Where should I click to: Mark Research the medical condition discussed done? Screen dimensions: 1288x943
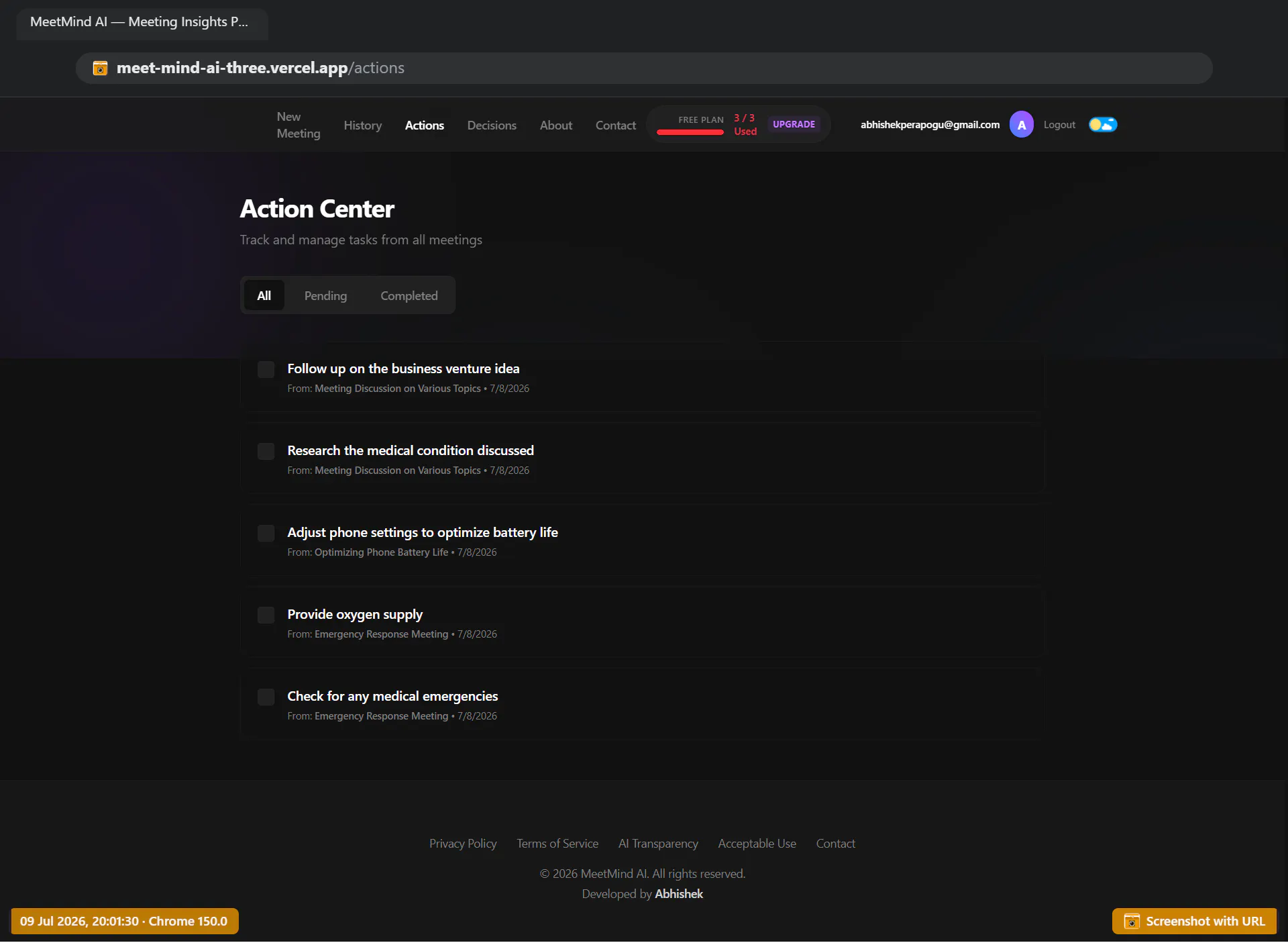pos(266,451)
